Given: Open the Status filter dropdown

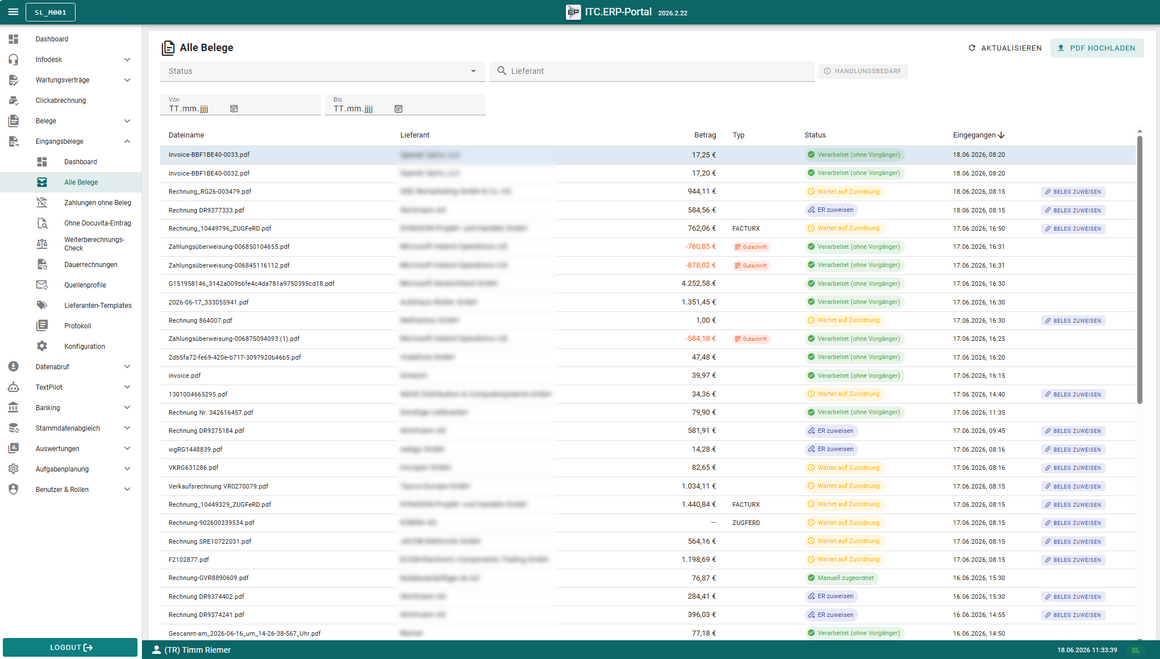Looking at the screenshot, I should point(323,71).
